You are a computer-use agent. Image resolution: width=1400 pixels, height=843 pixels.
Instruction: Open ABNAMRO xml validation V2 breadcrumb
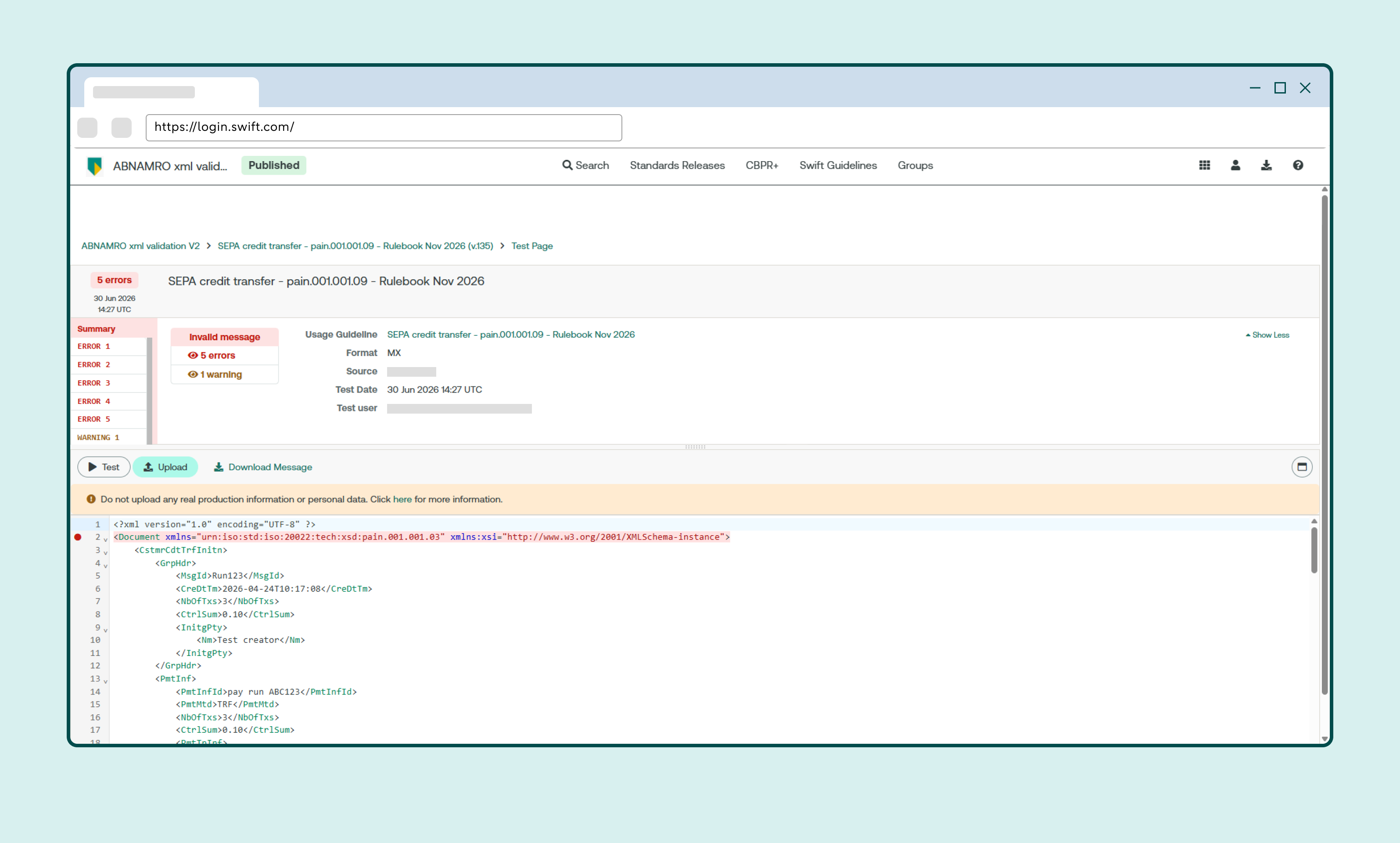pos(140,246)
